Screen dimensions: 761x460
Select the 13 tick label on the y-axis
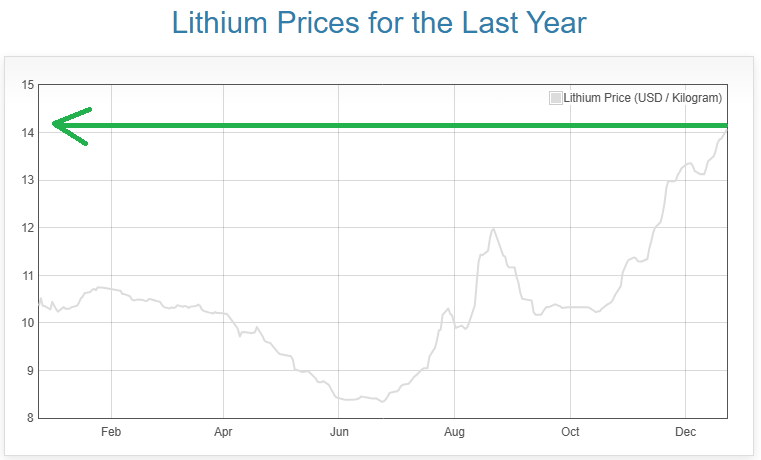tap(28, 180)
